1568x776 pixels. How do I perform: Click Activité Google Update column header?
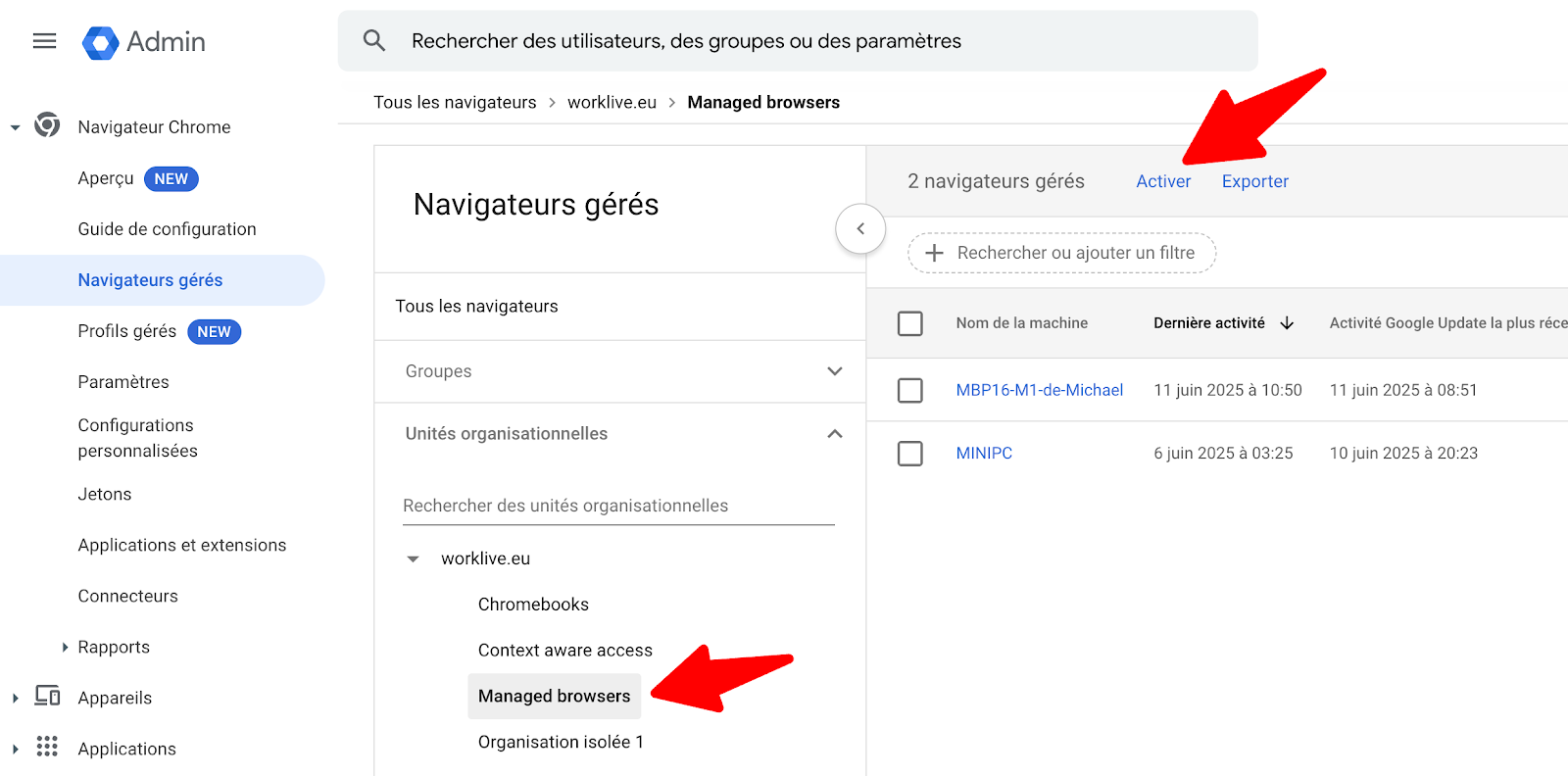[x=1448, y=323]
